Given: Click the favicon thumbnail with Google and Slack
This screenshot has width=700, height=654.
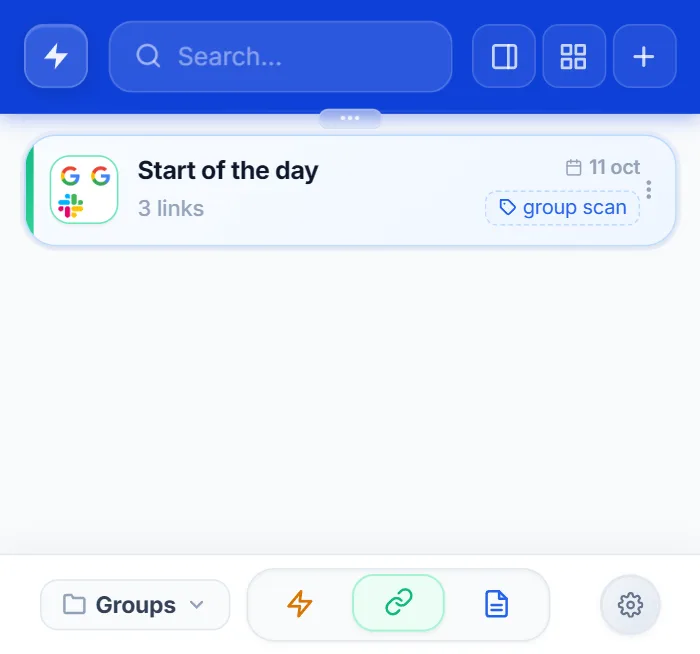Looking at the screenshot, I should [84, 189].
